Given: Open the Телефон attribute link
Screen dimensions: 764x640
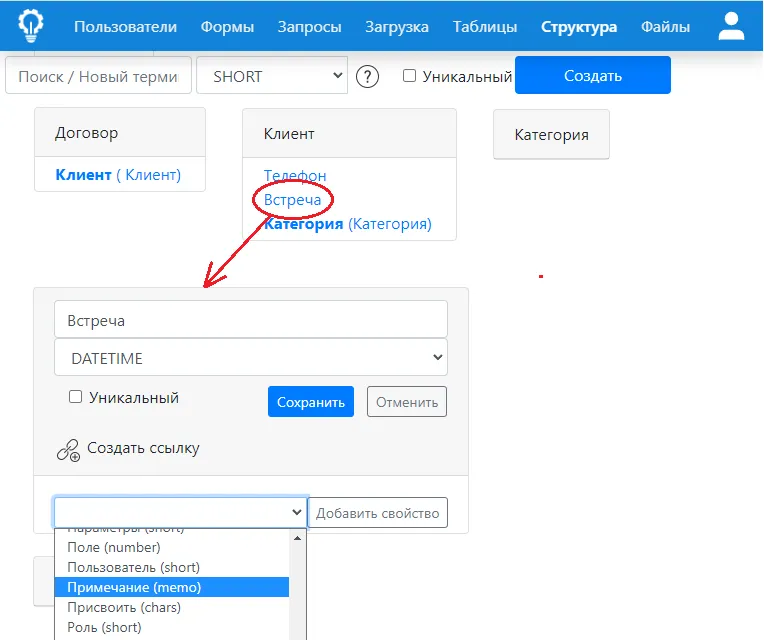Looking at the screenshot, I should tap(295, 175).
